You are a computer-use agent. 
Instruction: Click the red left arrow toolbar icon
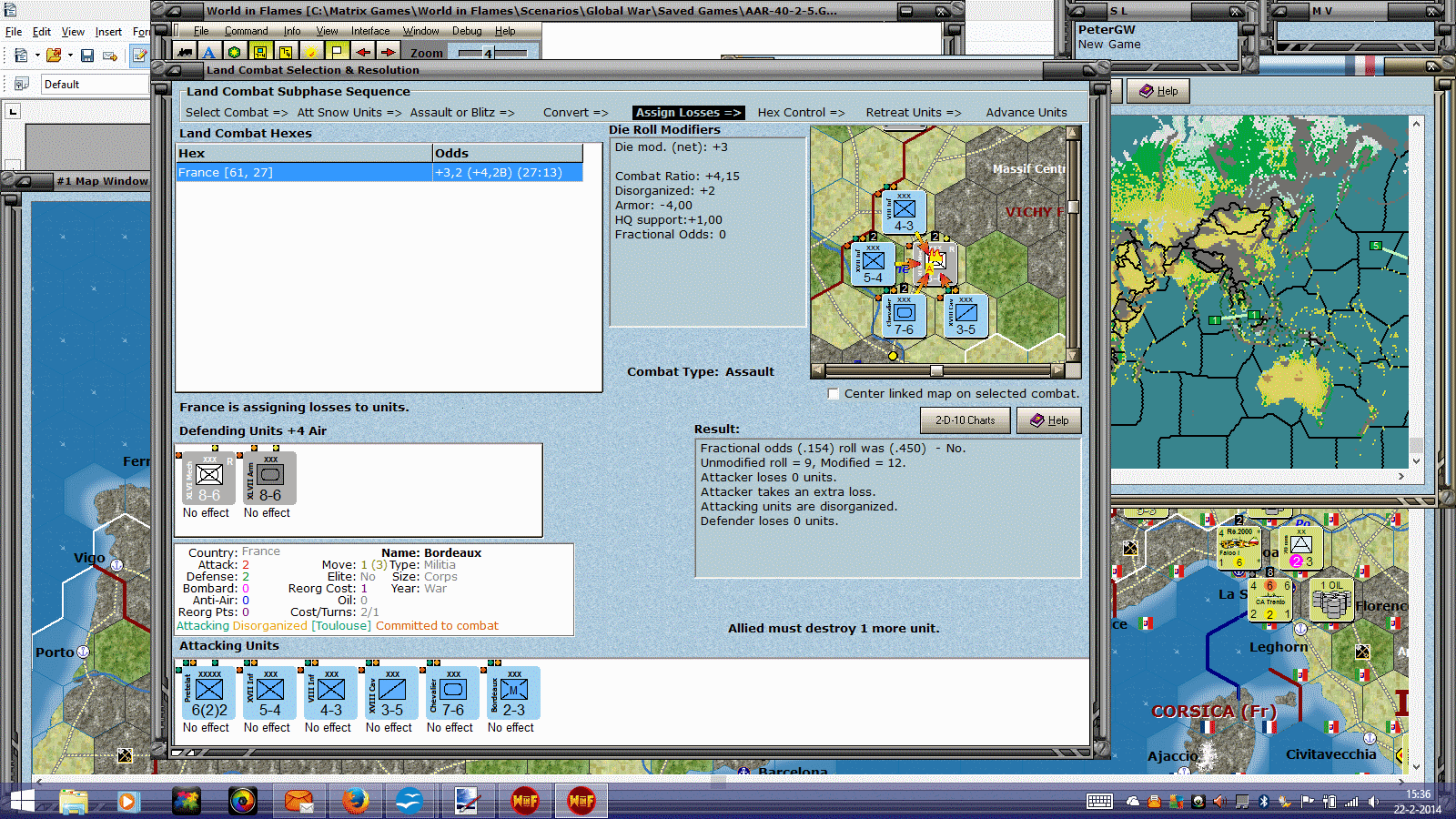pyautogui.click(x=362, y=52)
